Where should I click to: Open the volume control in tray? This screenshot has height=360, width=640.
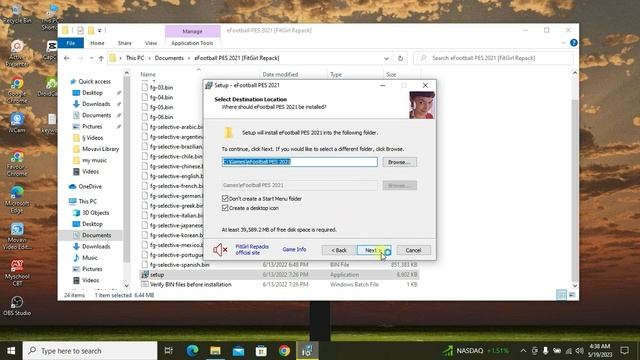click(580, 351)
